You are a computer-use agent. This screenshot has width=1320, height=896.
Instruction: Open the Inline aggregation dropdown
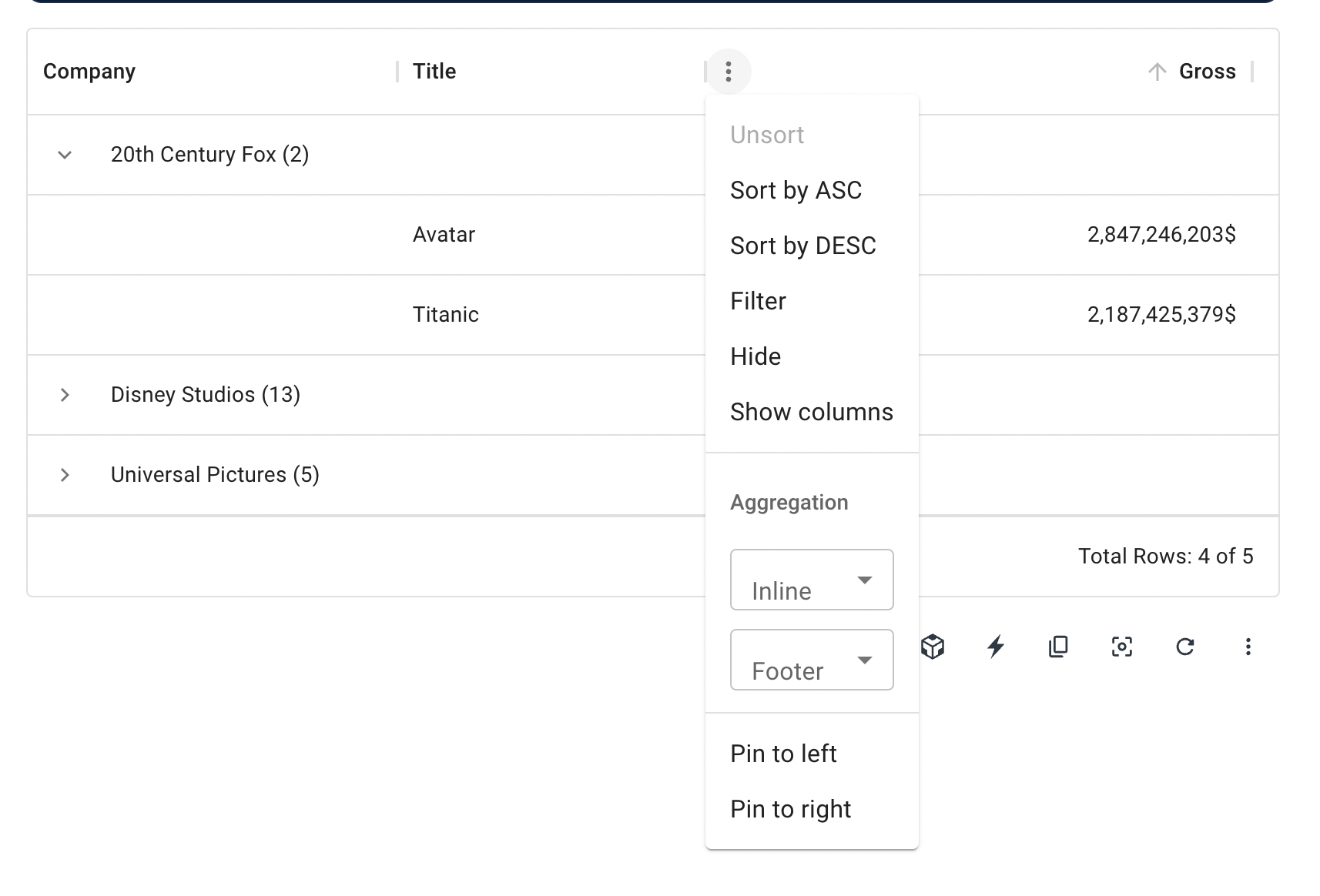(x=812, y=580)
